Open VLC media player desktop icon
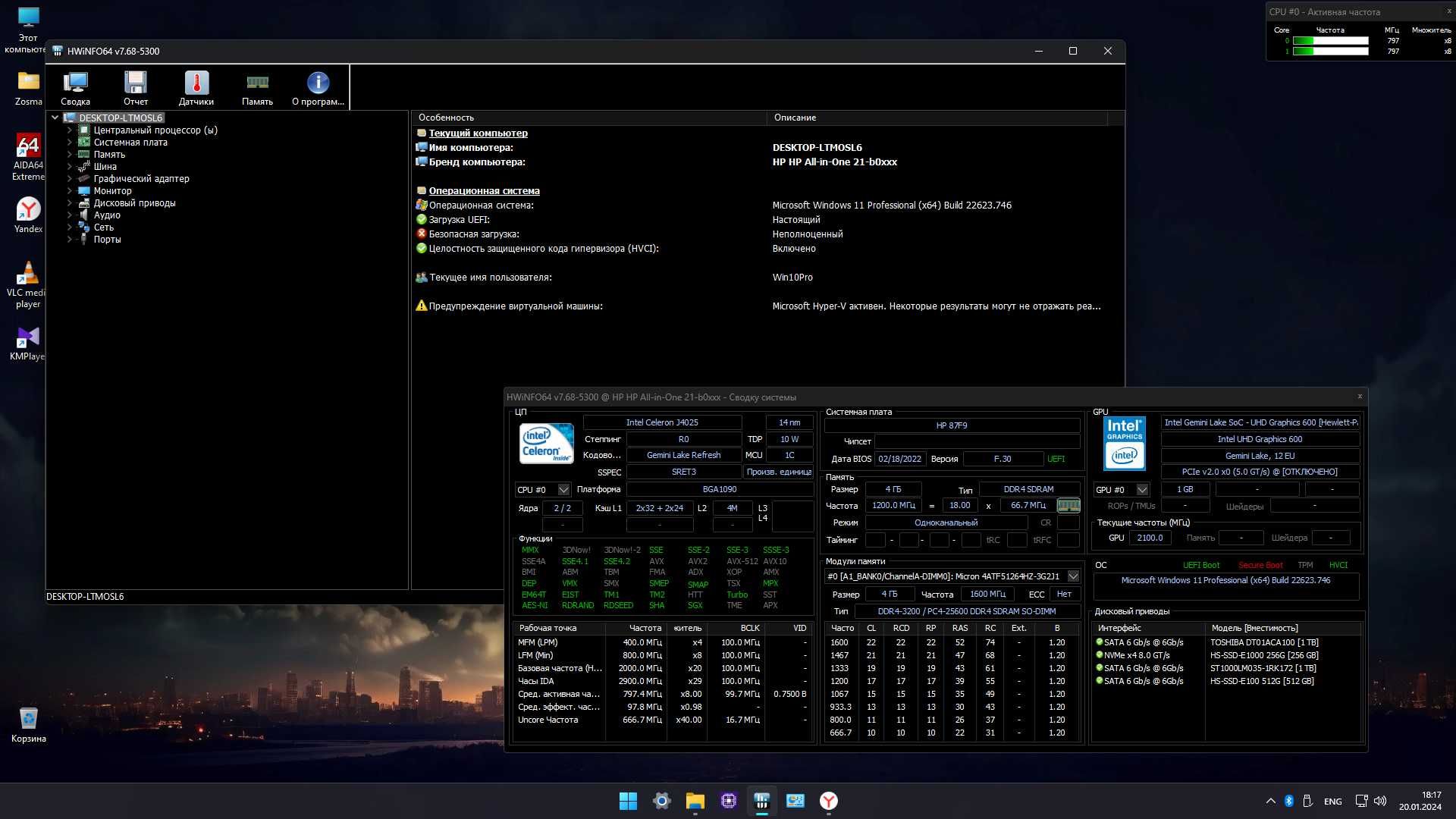The image size is (1456, 819). click(x=28, y=285)
